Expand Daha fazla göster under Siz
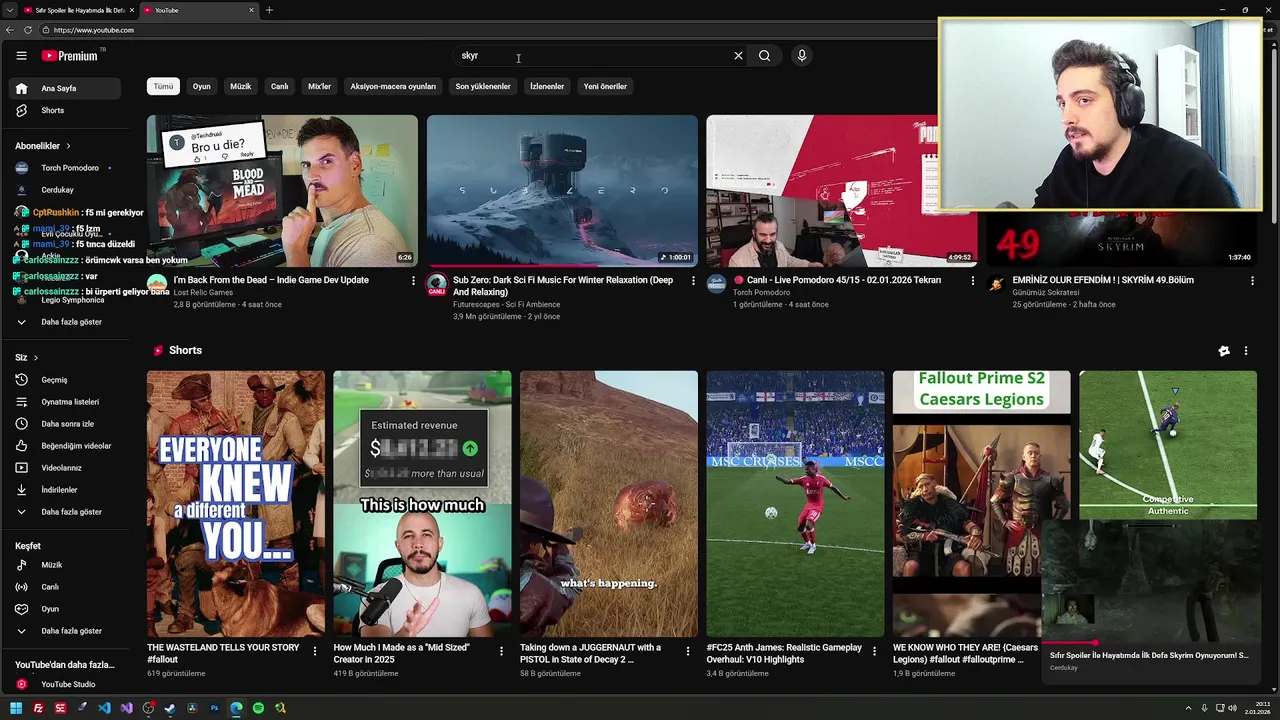Viewport: 1280px width, 720px height. 64,512
